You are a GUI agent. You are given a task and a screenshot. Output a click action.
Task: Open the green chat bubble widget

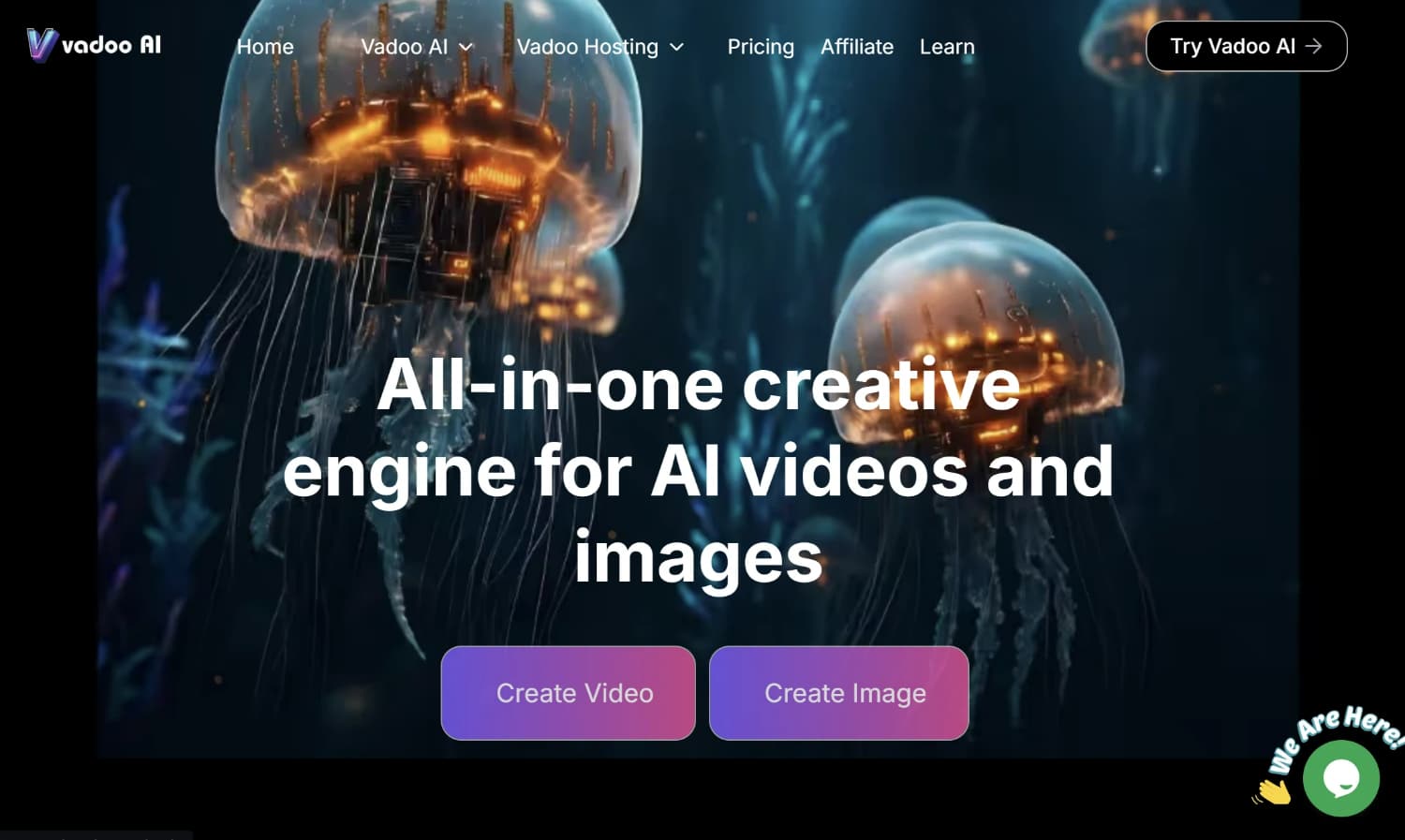pos(1341,778)
